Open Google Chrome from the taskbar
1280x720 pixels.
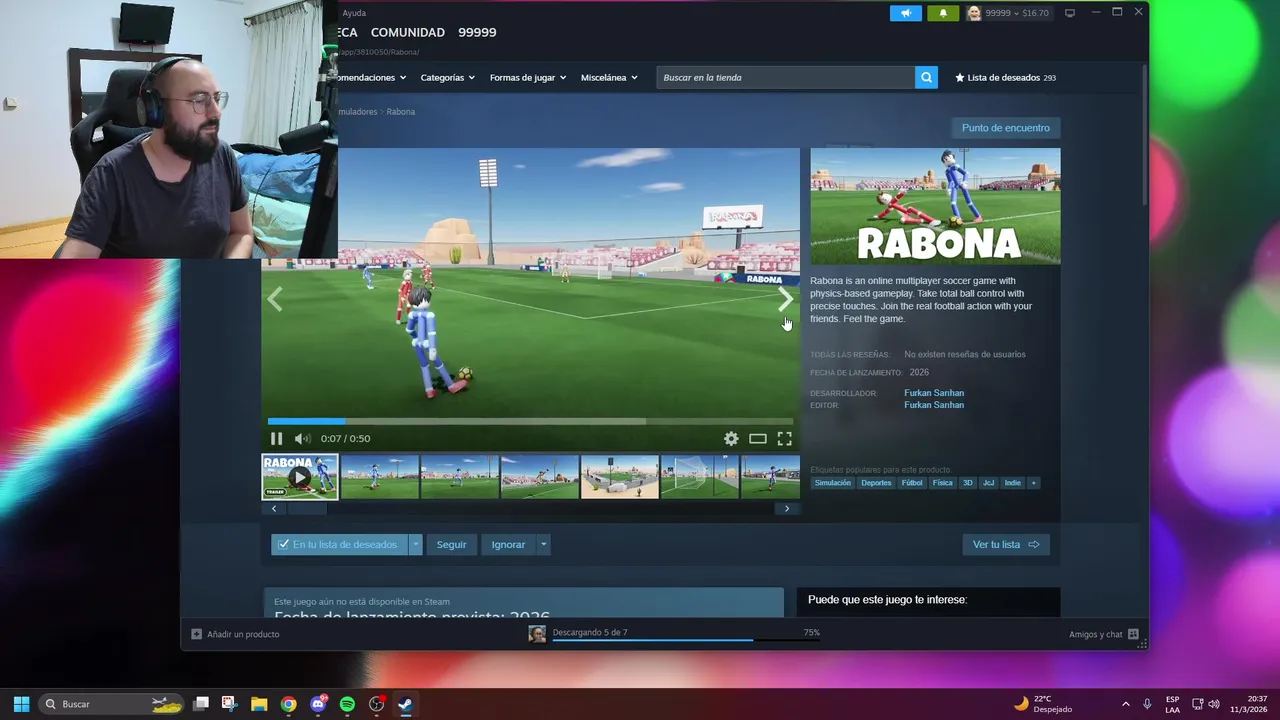click(x=288, y=704)
